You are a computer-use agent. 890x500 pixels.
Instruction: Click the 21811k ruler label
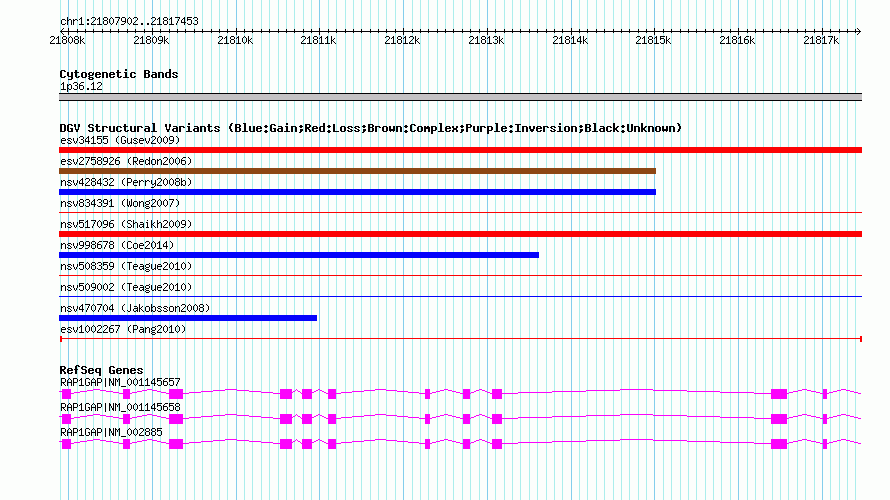[x=318, y=40]
